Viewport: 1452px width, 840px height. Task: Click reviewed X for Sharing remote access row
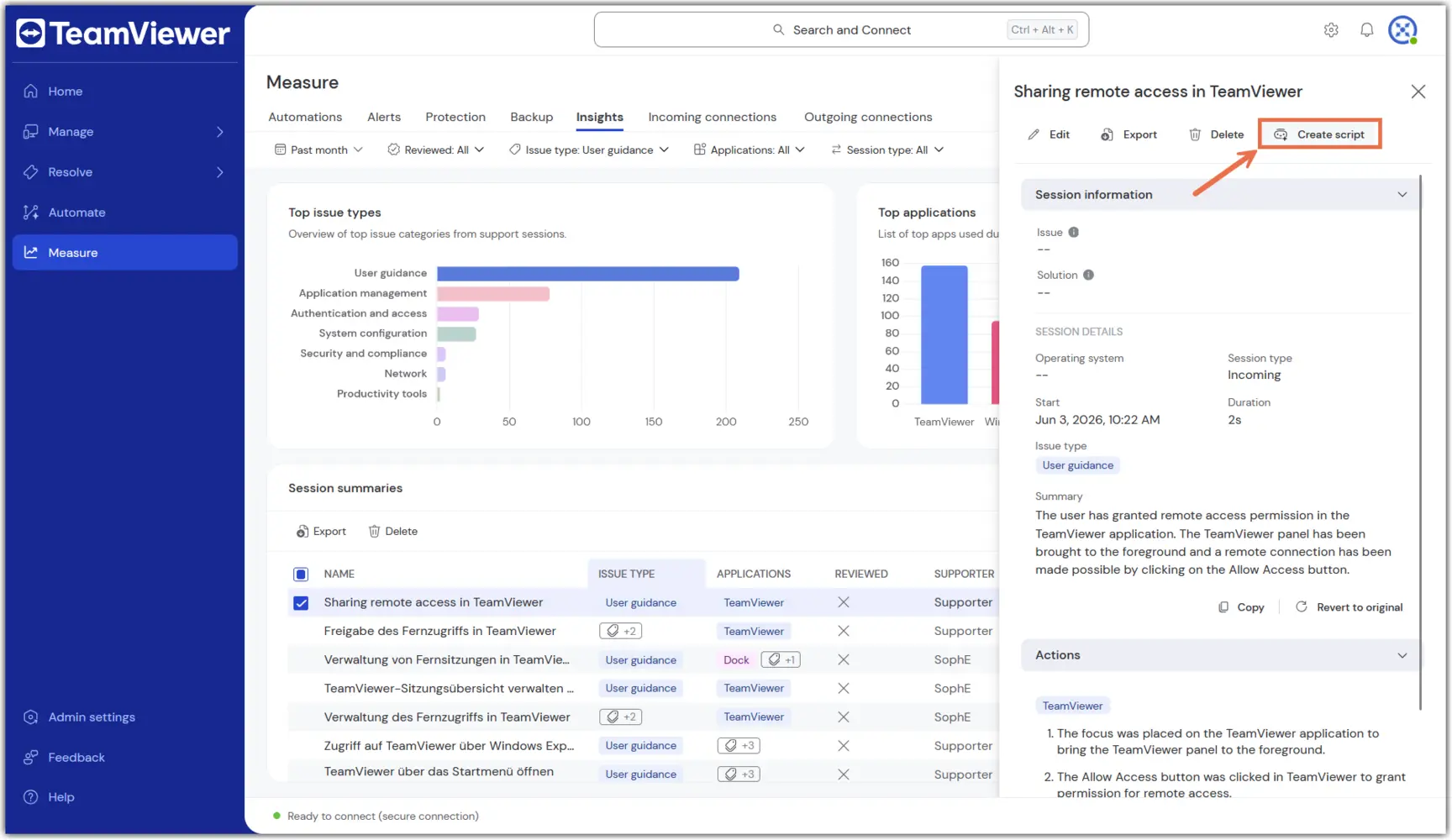click(x=844, y=602)
